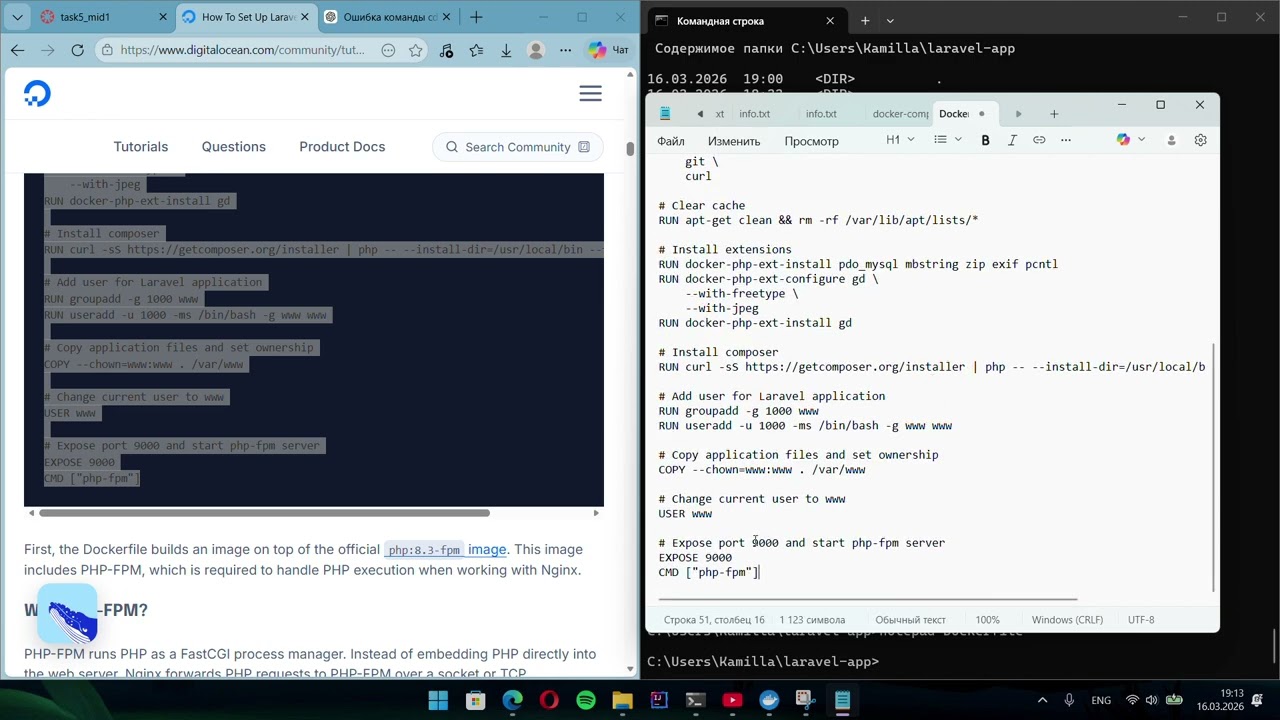The image size is (1280, 720).
Task: Reload the DigitalOcean page
Action: [x=77, y=50]
